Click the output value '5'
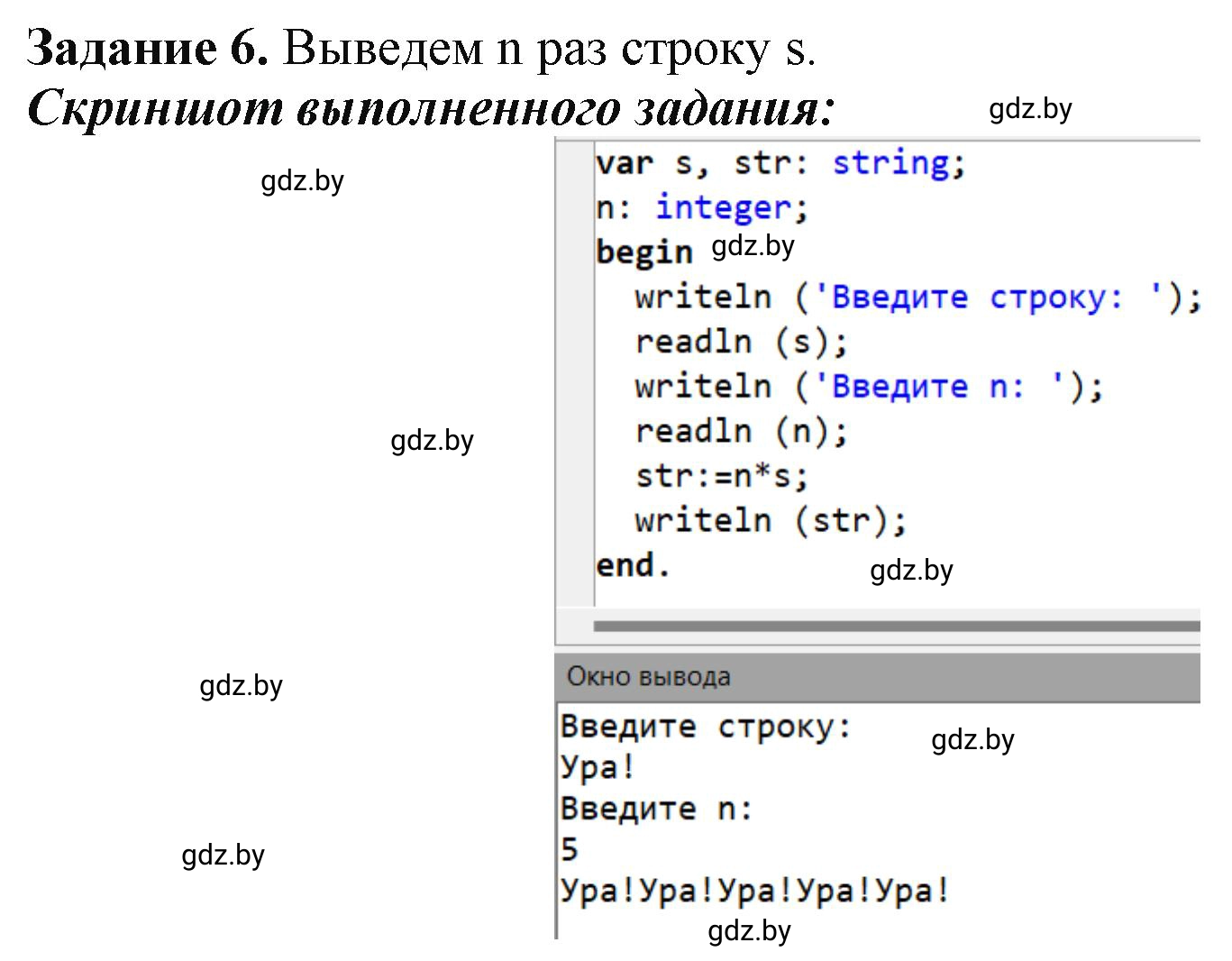This screenshot has width=1232, height=961. [x=570, y=849]
